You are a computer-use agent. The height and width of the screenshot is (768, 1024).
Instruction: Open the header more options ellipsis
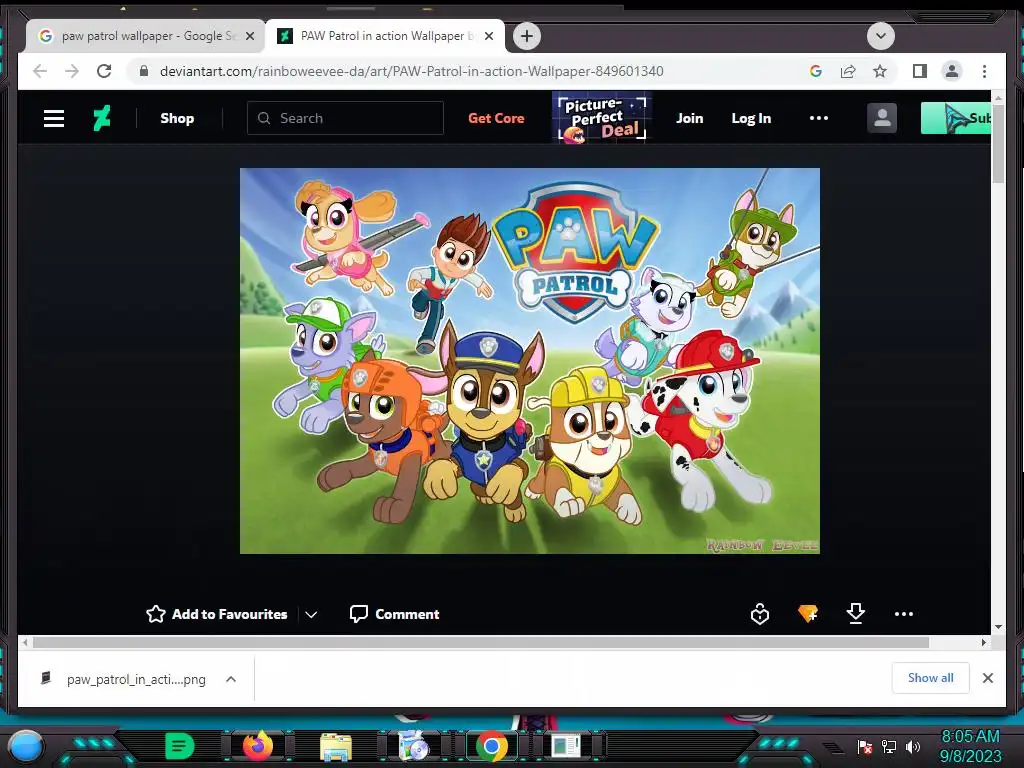819,118
